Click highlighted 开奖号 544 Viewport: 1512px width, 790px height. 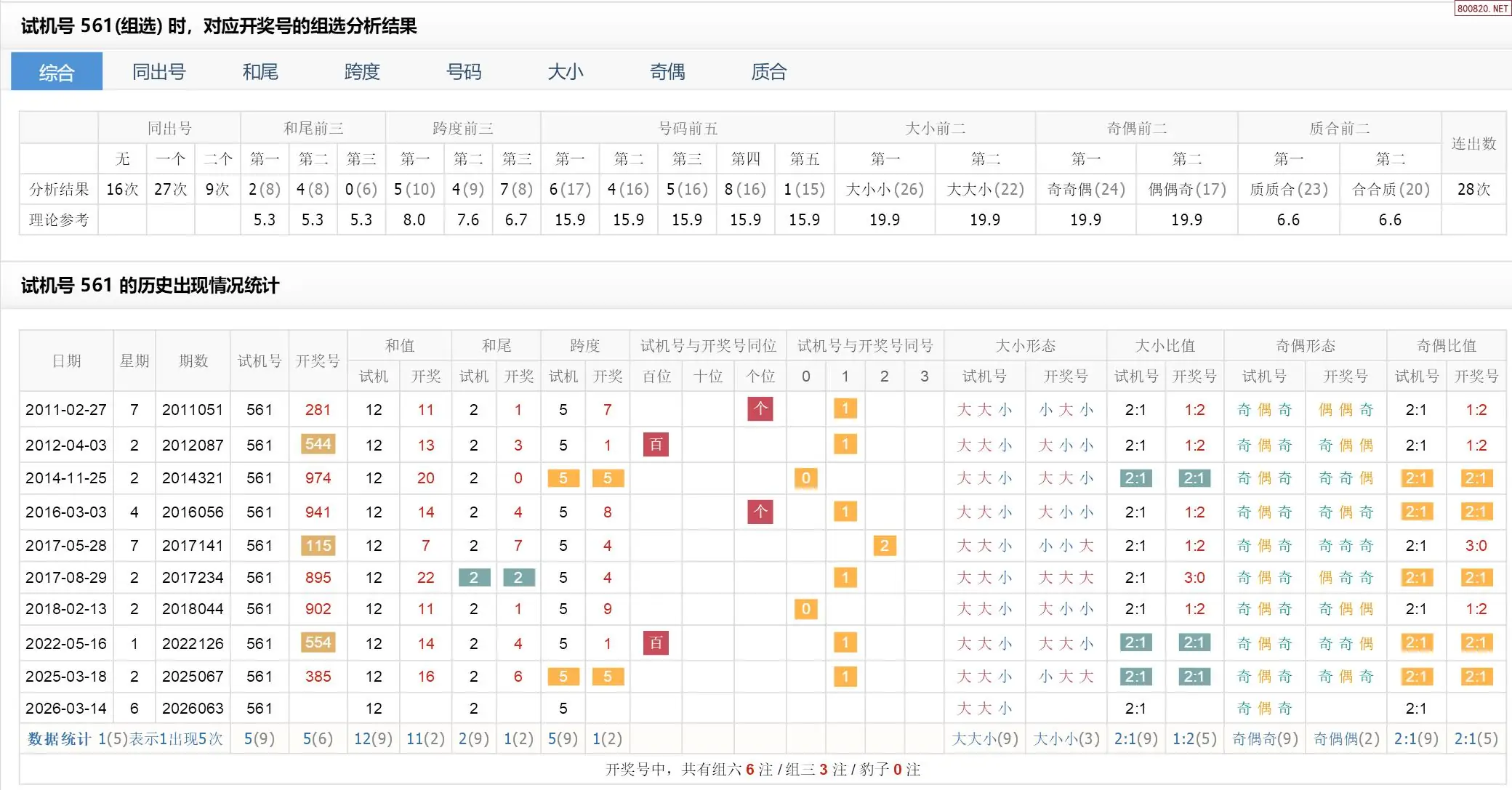coord(318,444)
